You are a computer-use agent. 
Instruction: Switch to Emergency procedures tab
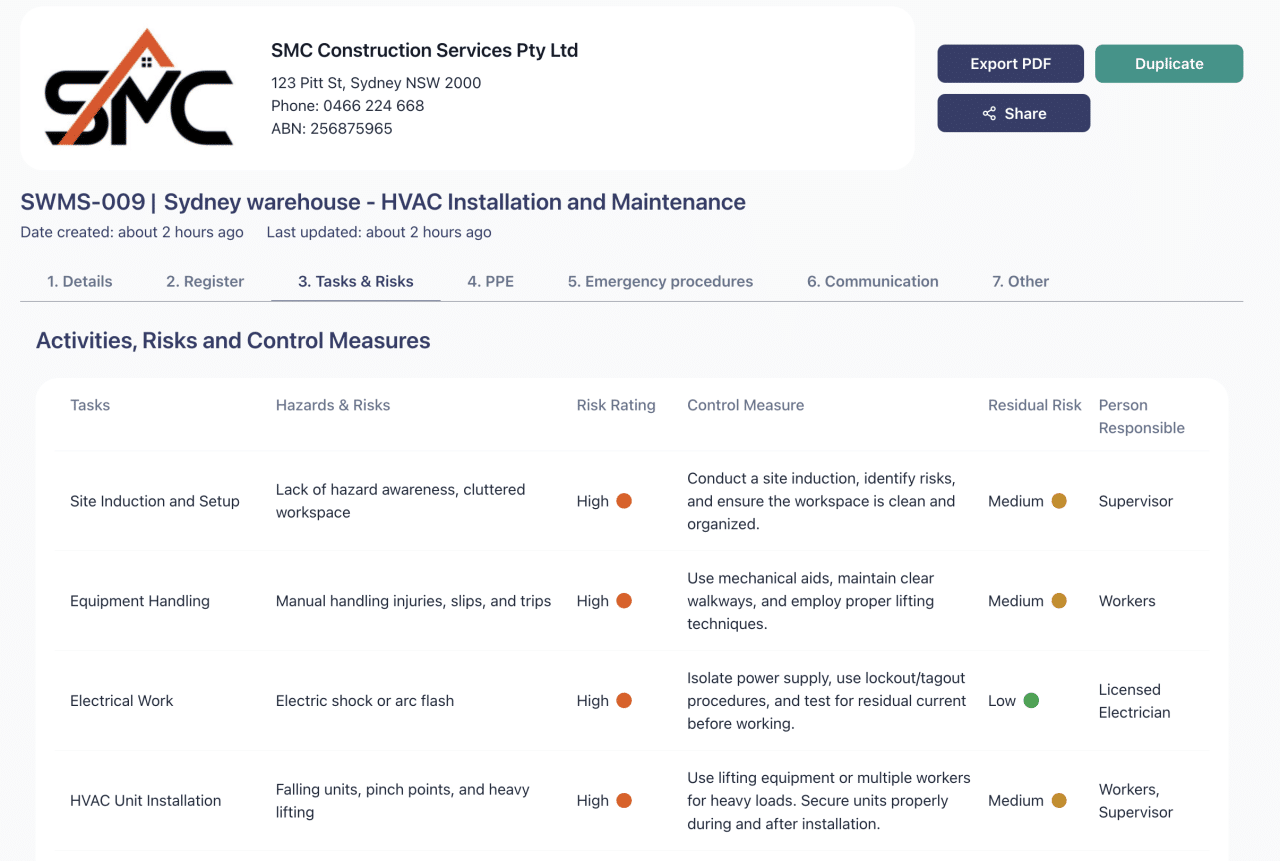pos(660,281)
